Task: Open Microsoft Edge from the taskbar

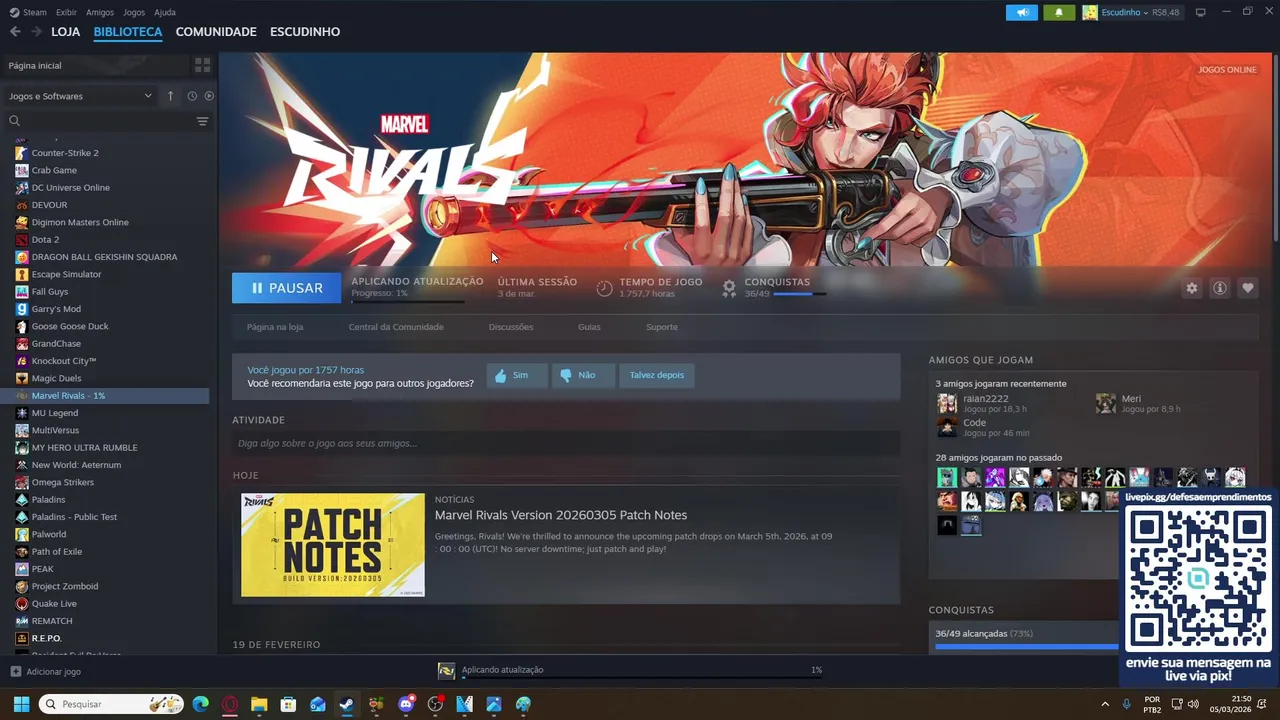Action: pos(201,704)
